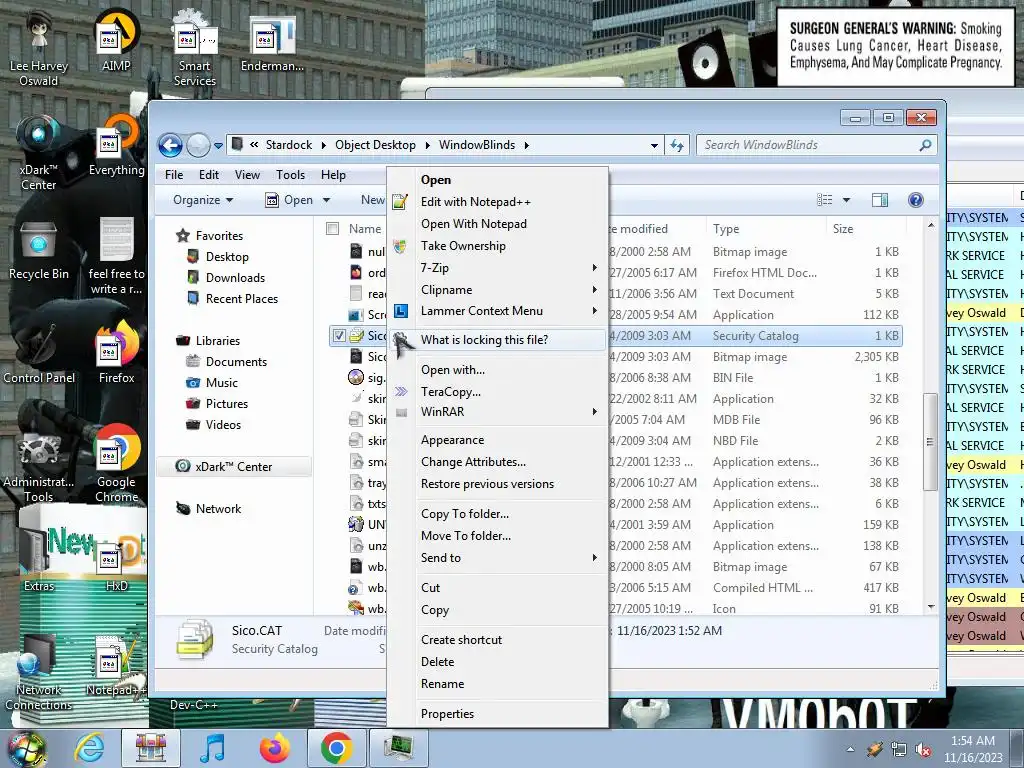Open the Organize dropdown
Image resolution: width=1024 pixels, height=768 pixels.
(x=203, y=200)
